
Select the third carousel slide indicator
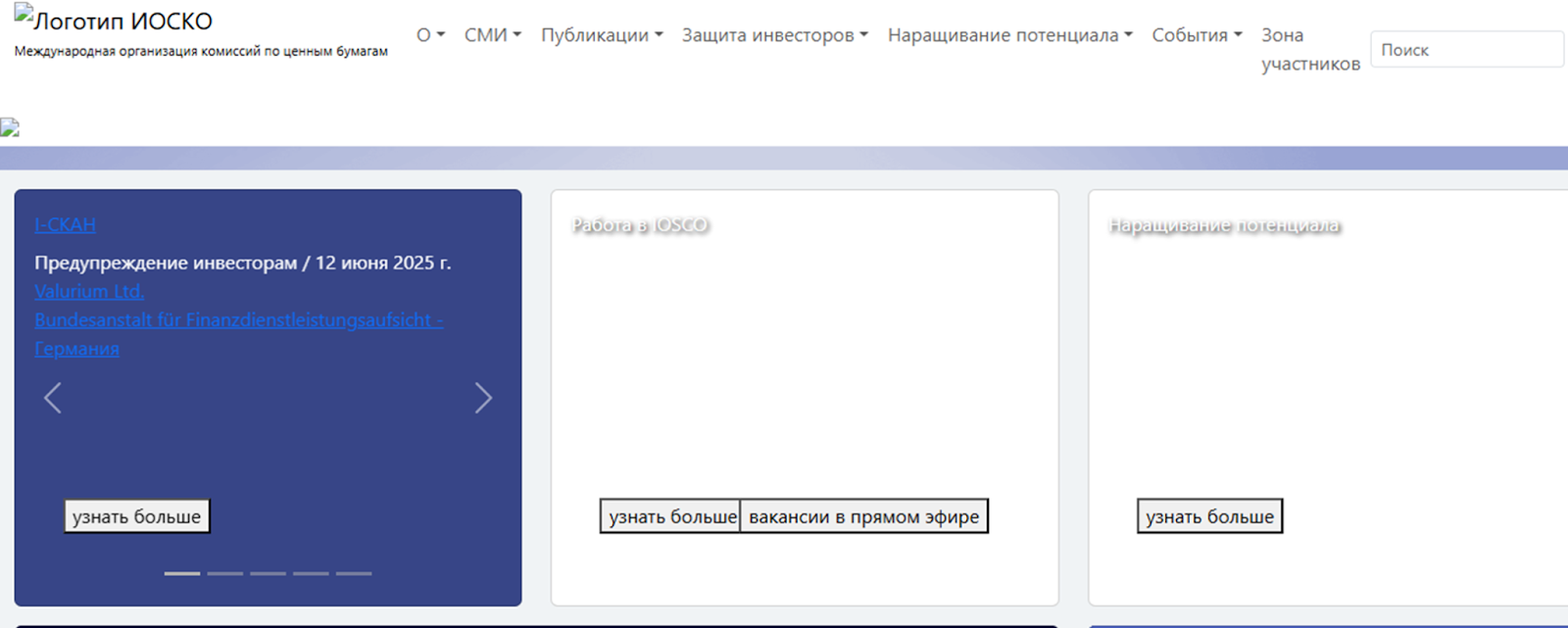(268, 573)
